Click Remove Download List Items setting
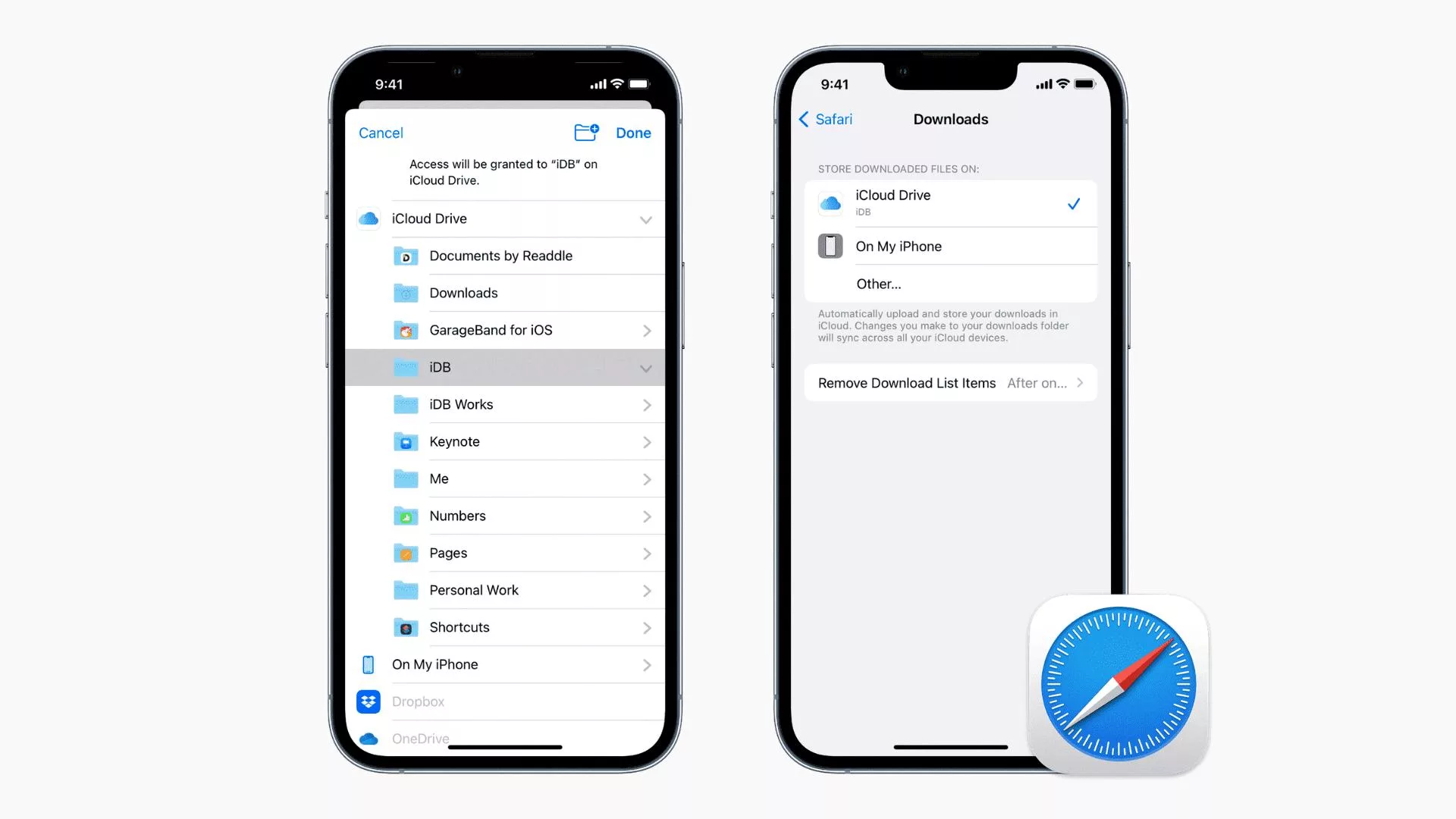This screenshot has width=1456, height=819. point(949,382)
